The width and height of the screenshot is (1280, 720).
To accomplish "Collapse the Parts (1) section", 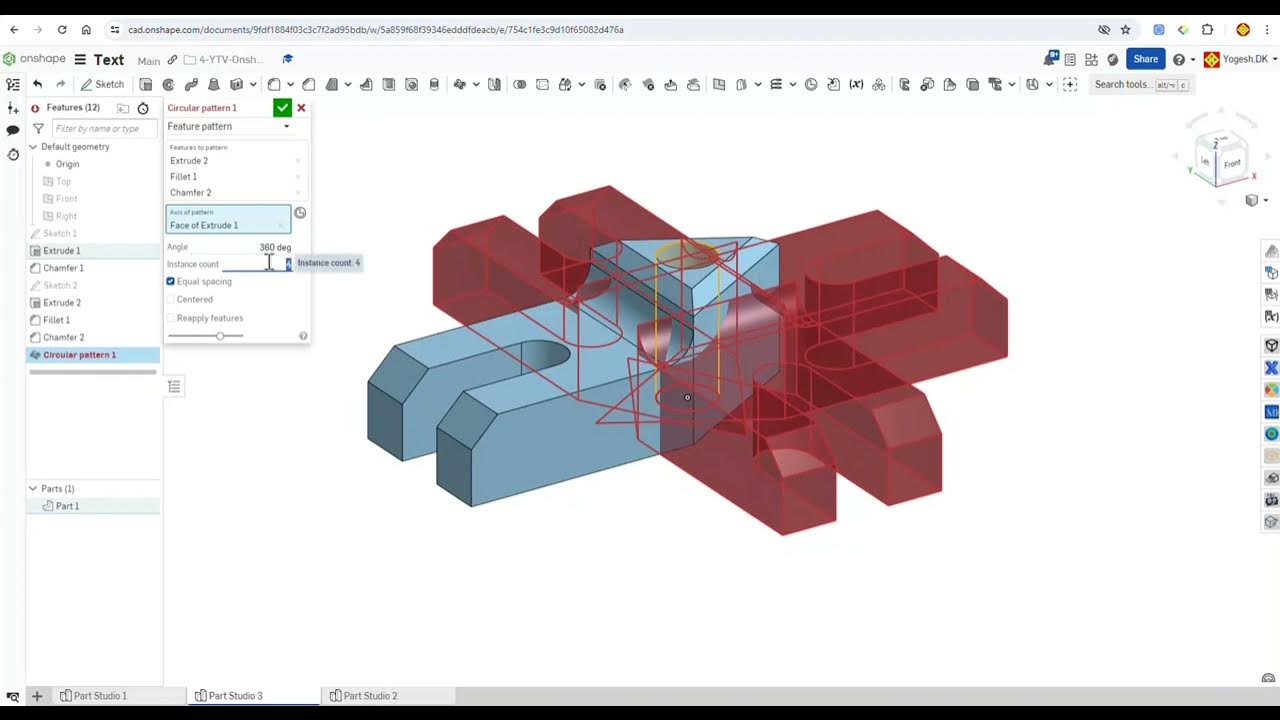I will click(33, 489).
